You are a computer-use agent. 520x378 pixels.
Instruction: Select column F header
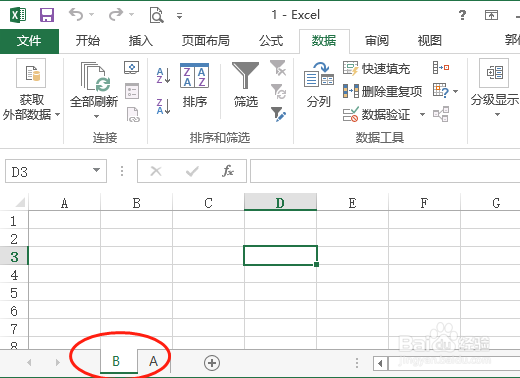tap(424, 203)
